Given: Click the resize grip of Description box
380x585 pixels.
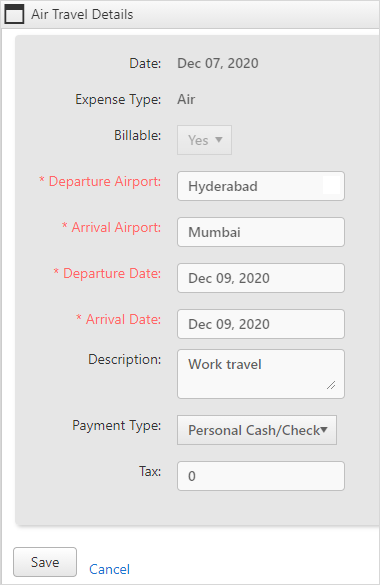Looking at the screenshot, I should tap(331, 385).
